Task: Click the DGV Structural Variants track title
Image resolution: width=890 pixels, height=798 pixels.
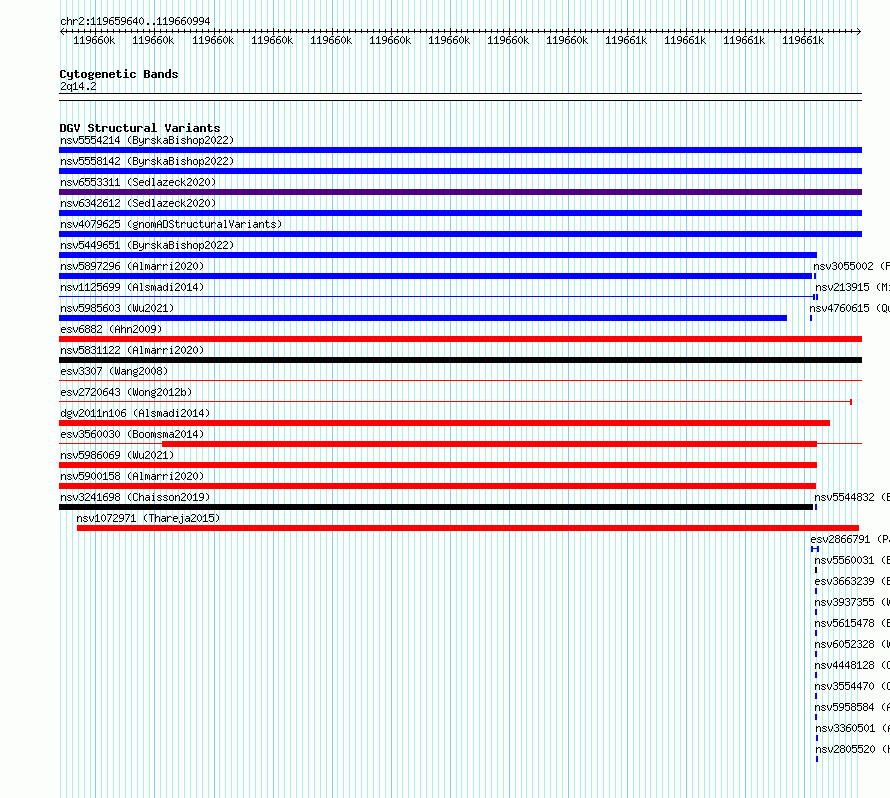Action: pos(140,128)
